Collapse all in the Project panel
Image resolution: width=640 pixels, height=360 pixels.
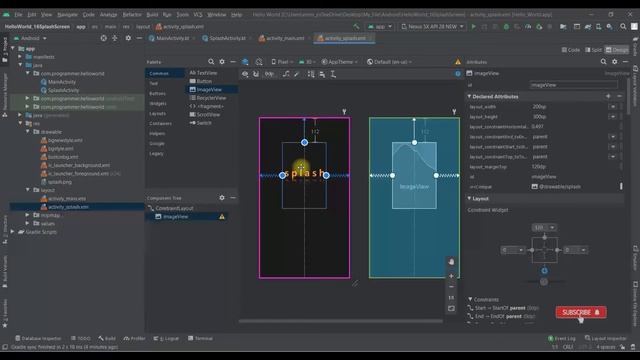point(115,38)
